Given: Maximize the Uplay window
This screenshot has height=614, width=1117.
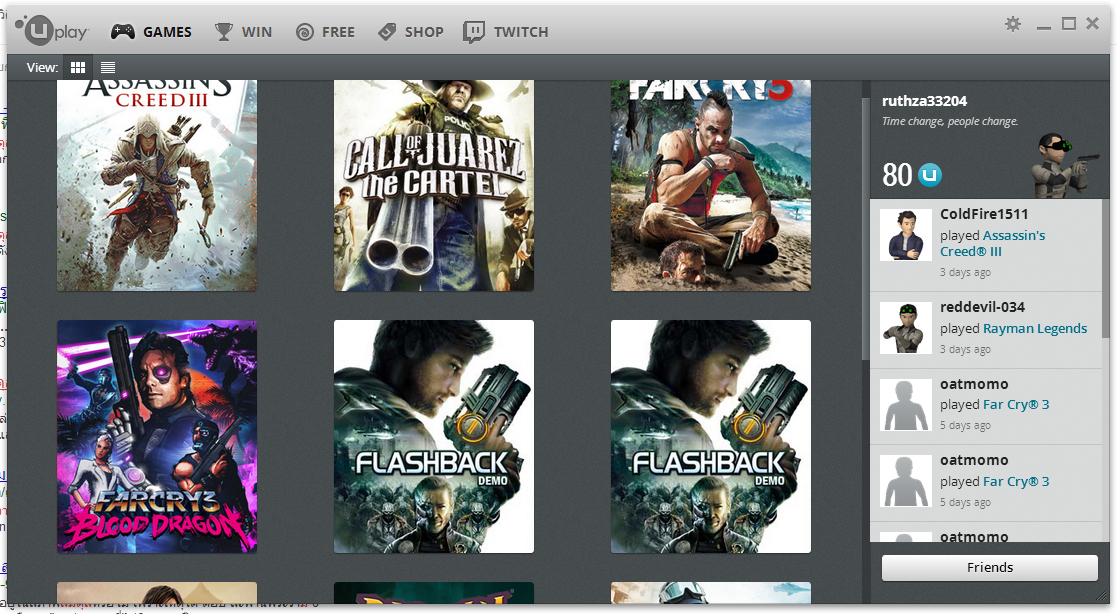Looking at the screenshot, I should (x=1069, y=24).
